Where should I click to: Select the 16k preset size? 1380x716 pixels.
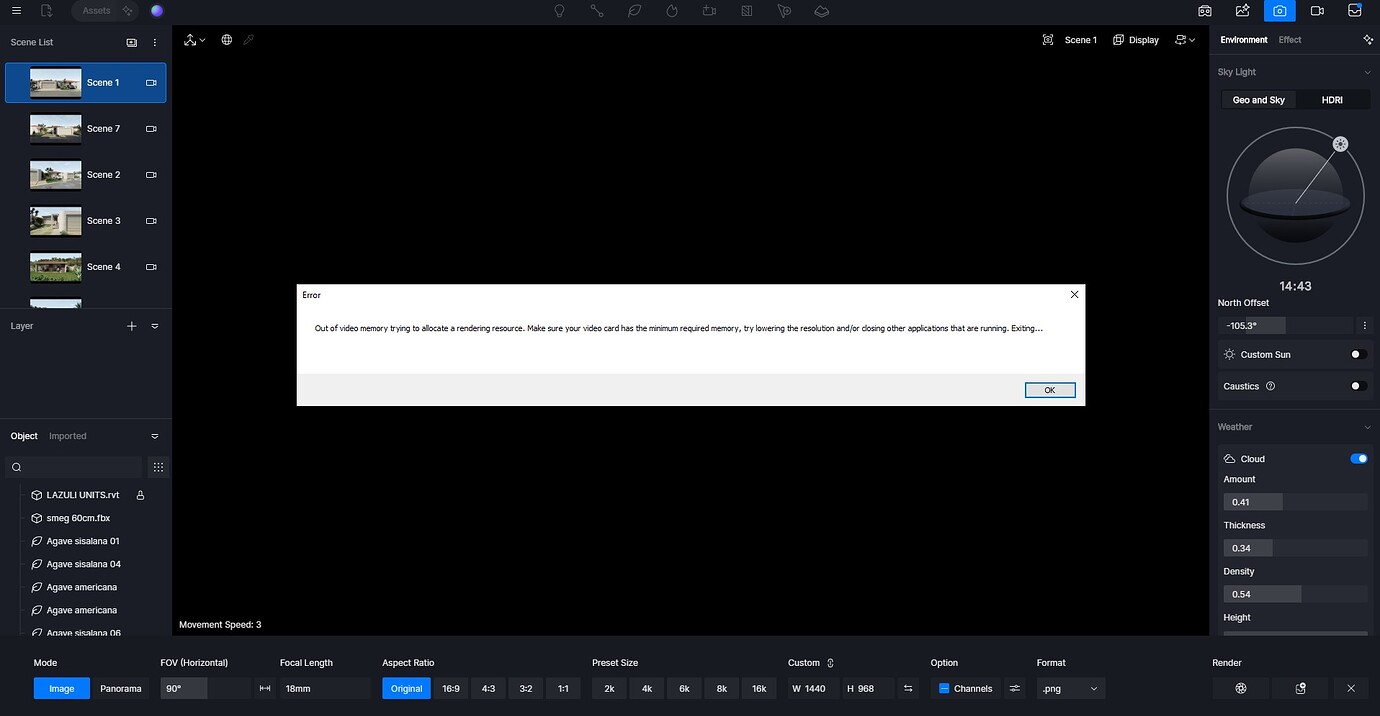759,688
